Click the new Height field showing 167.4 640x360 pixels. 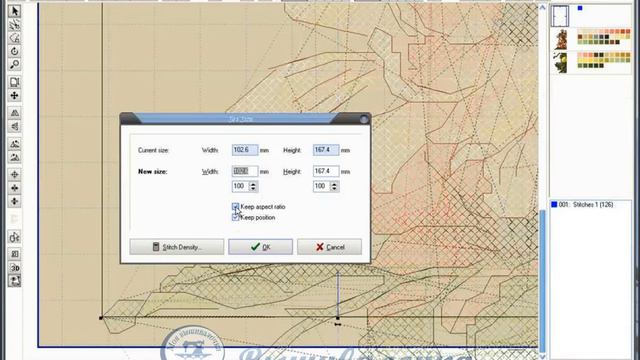click(326, 171)
